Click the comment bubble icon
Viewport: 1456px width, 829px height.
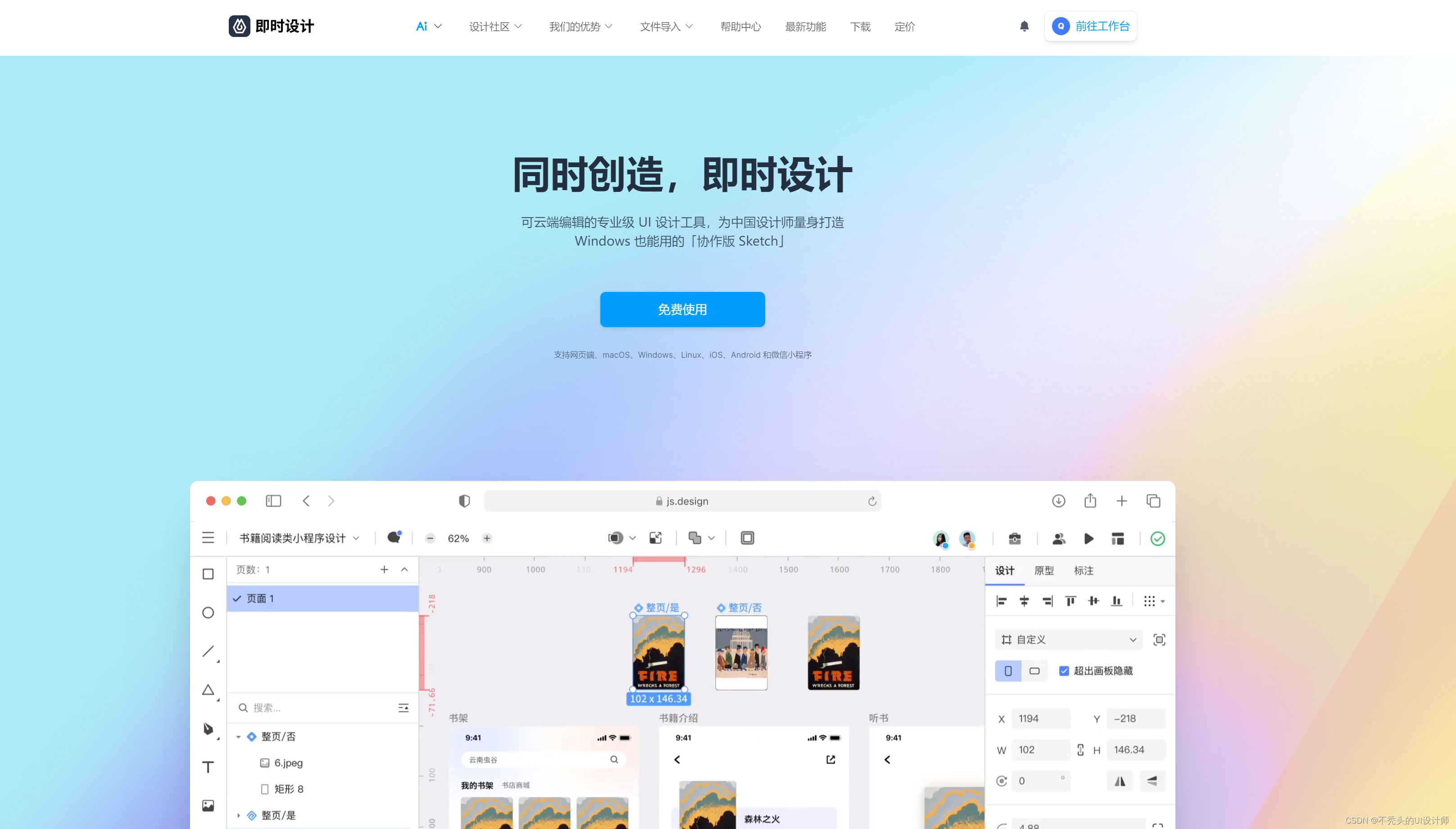[x=394, y=537]
